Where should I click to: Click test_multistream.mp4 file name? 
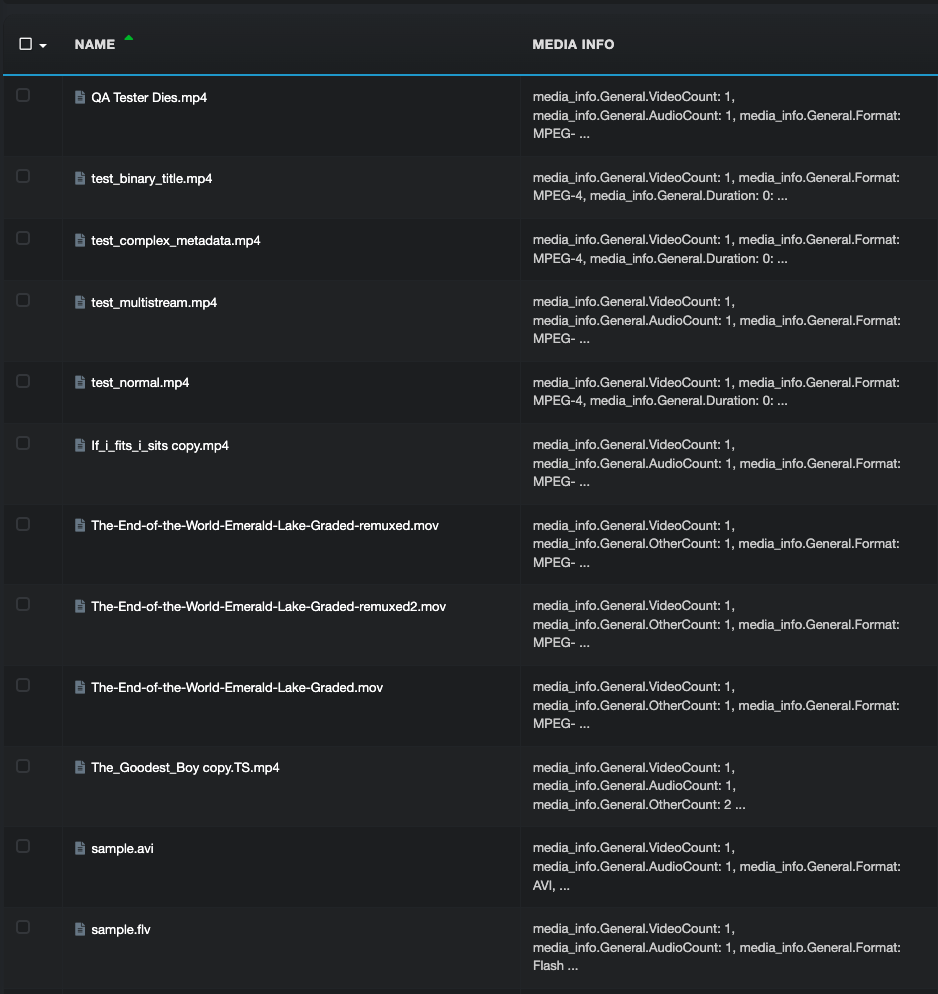pyautogui.click(x=154, y=302)
